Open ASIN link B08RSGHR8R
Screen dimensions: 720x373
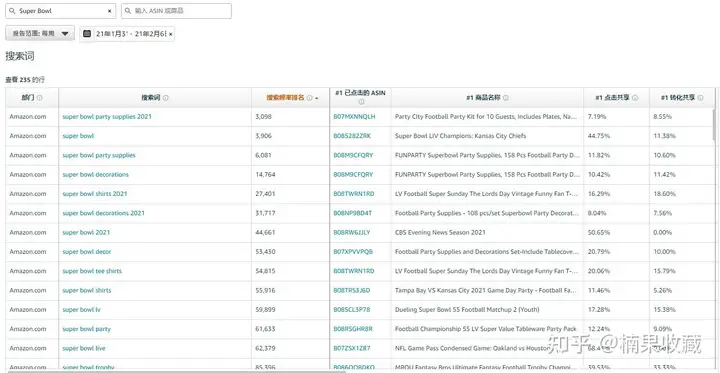[x=353, y=329]
